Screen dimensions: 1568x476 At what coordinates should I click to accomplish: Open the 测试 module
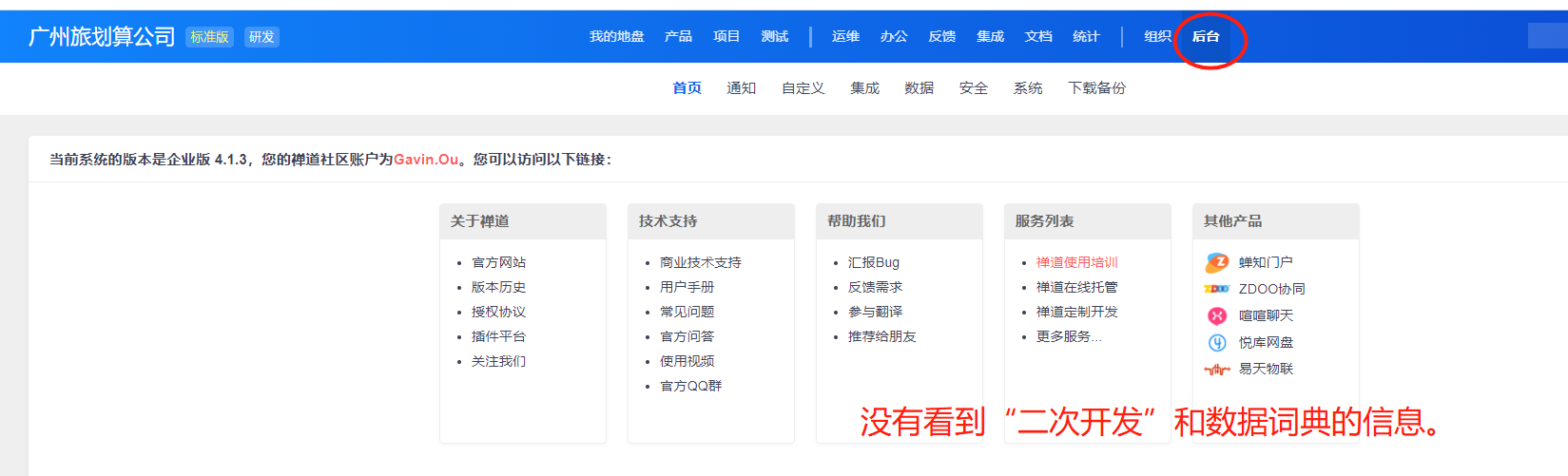[775, 36]
